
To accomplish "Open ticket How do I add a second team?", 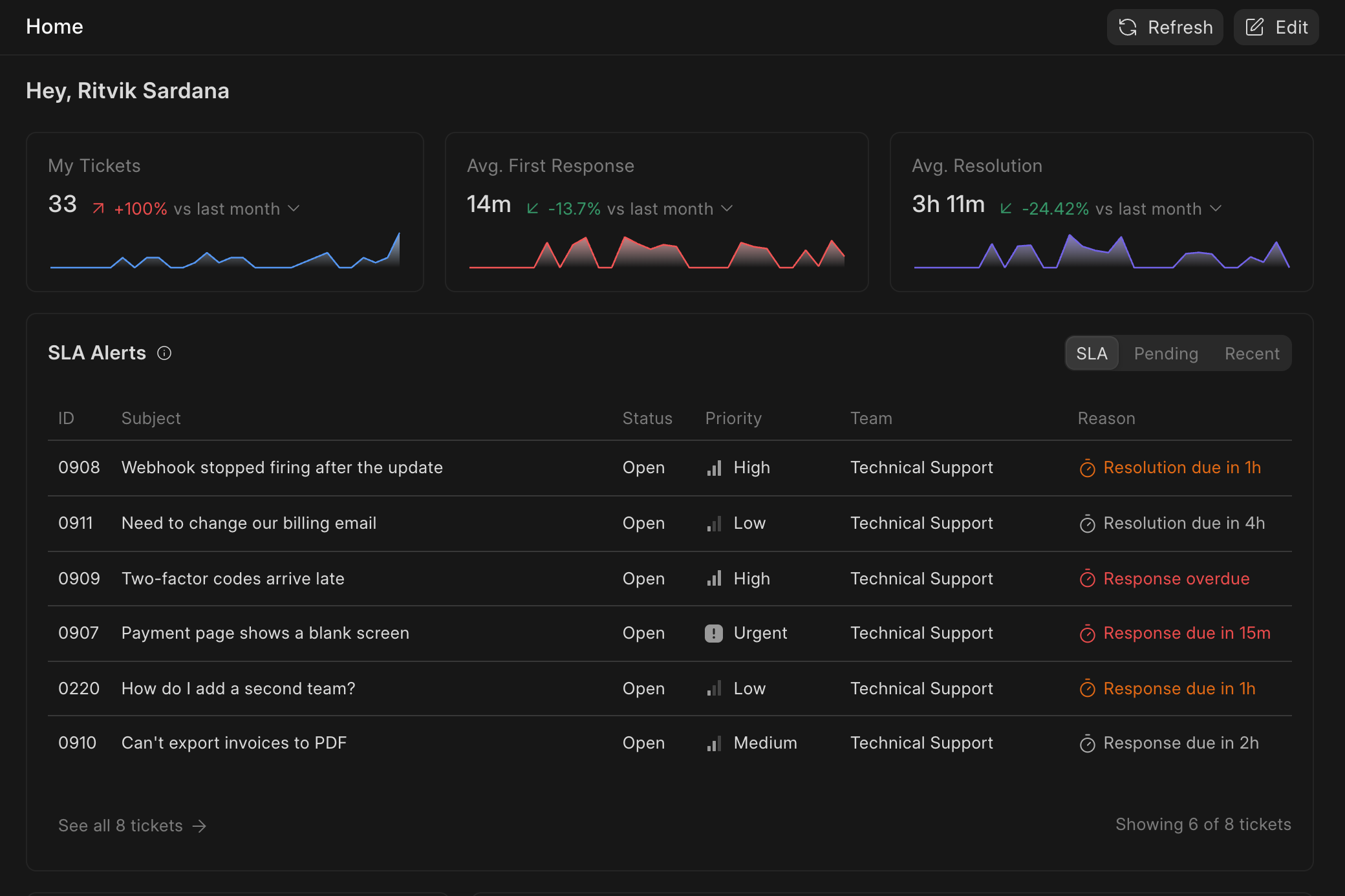I will (239, 688).
